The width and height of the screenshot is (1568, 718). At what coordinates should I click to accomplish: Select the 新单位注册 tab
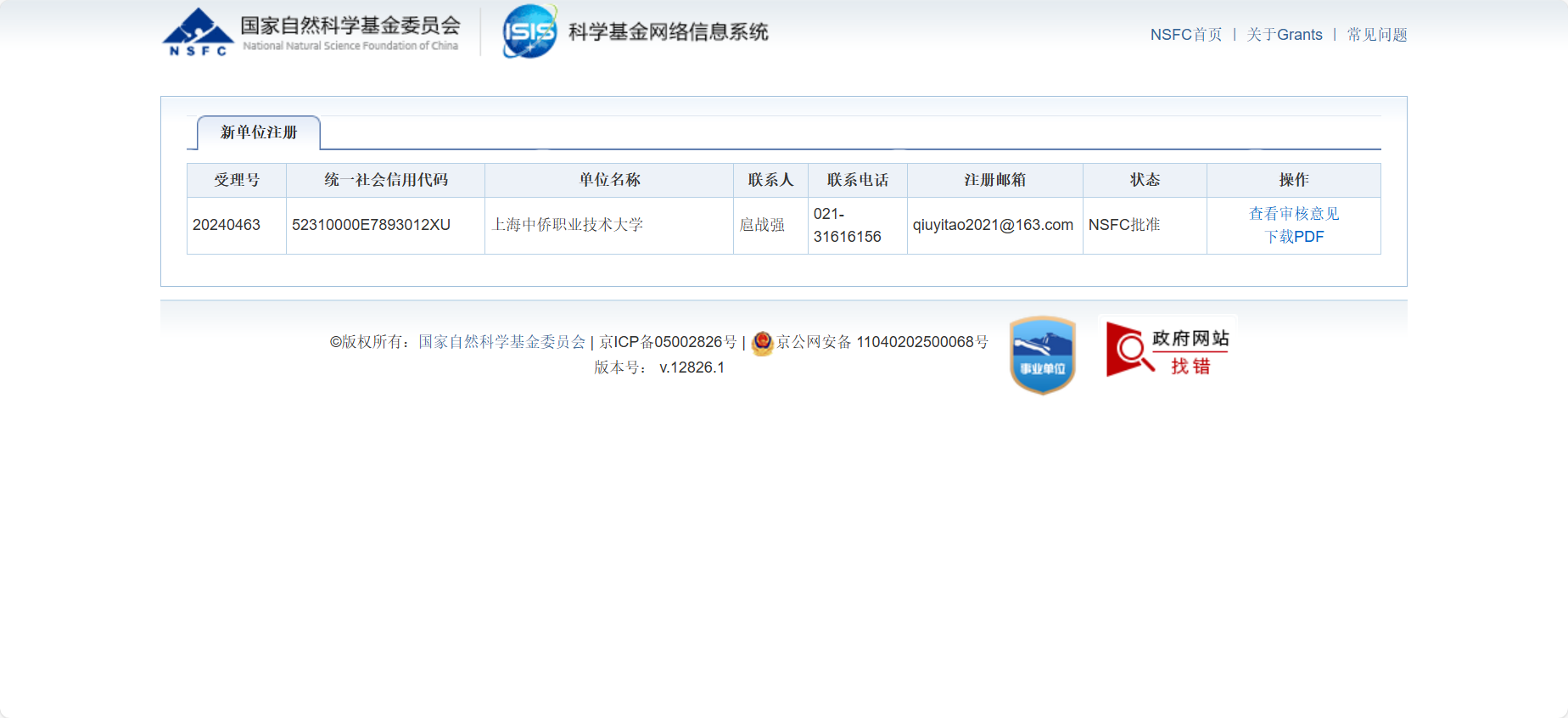(259, 132)
